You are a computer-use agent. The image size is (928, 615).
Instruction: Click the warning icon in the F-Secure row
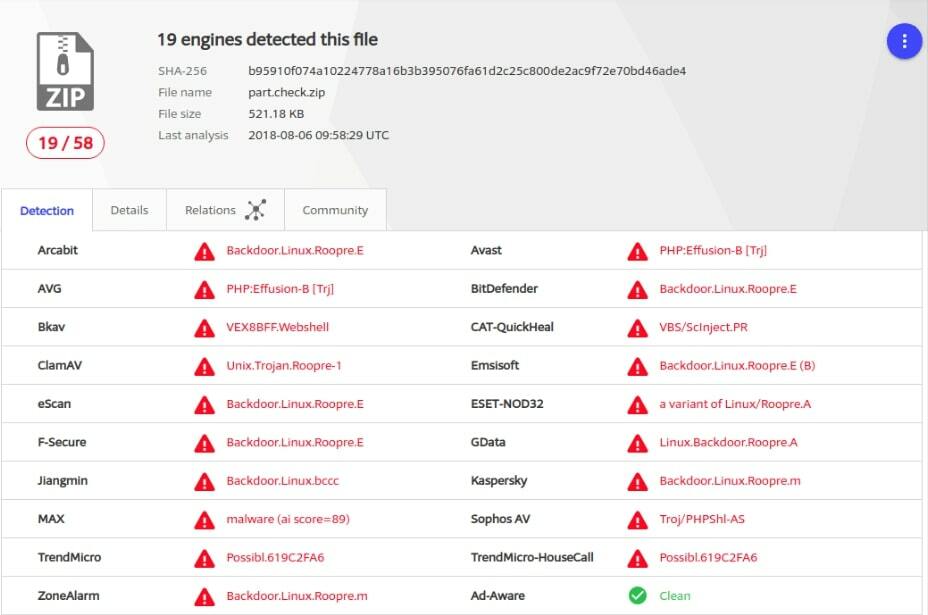pos(204,444)
